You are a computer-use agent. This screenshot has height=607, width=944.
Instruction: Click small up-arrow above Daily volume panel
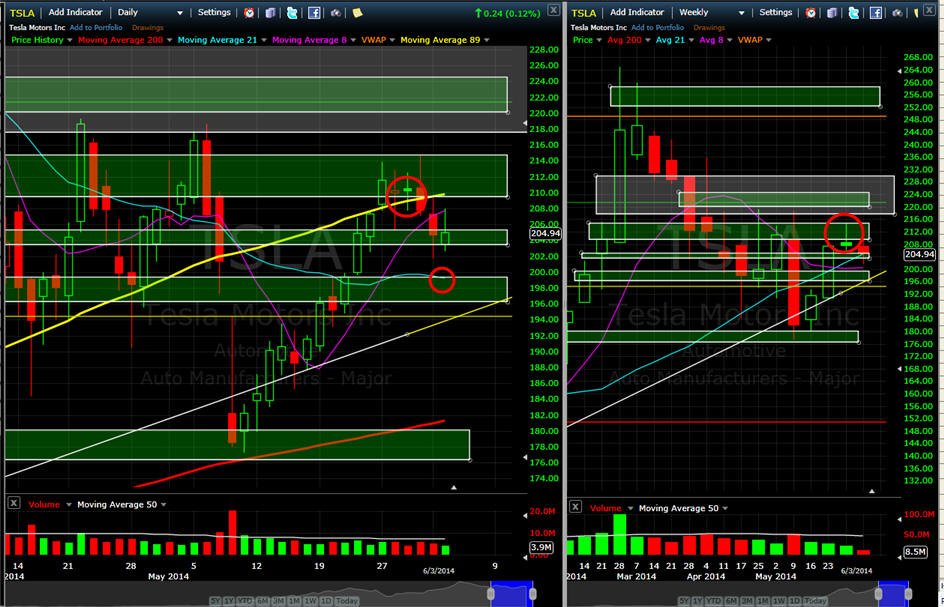click(454, 488)
